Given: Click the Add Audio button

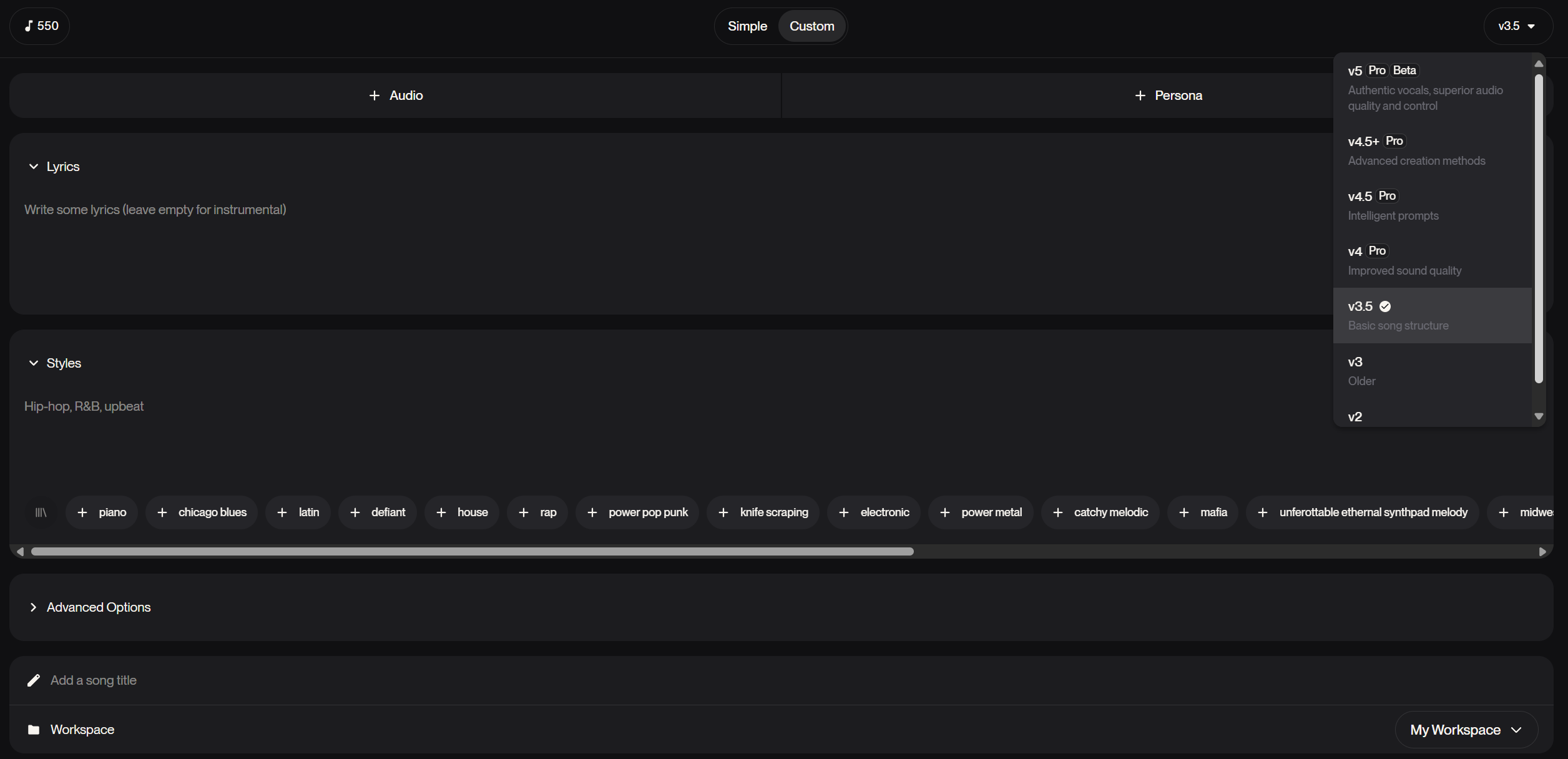Looking at the screenshot, I should click(x=396, y=95).
